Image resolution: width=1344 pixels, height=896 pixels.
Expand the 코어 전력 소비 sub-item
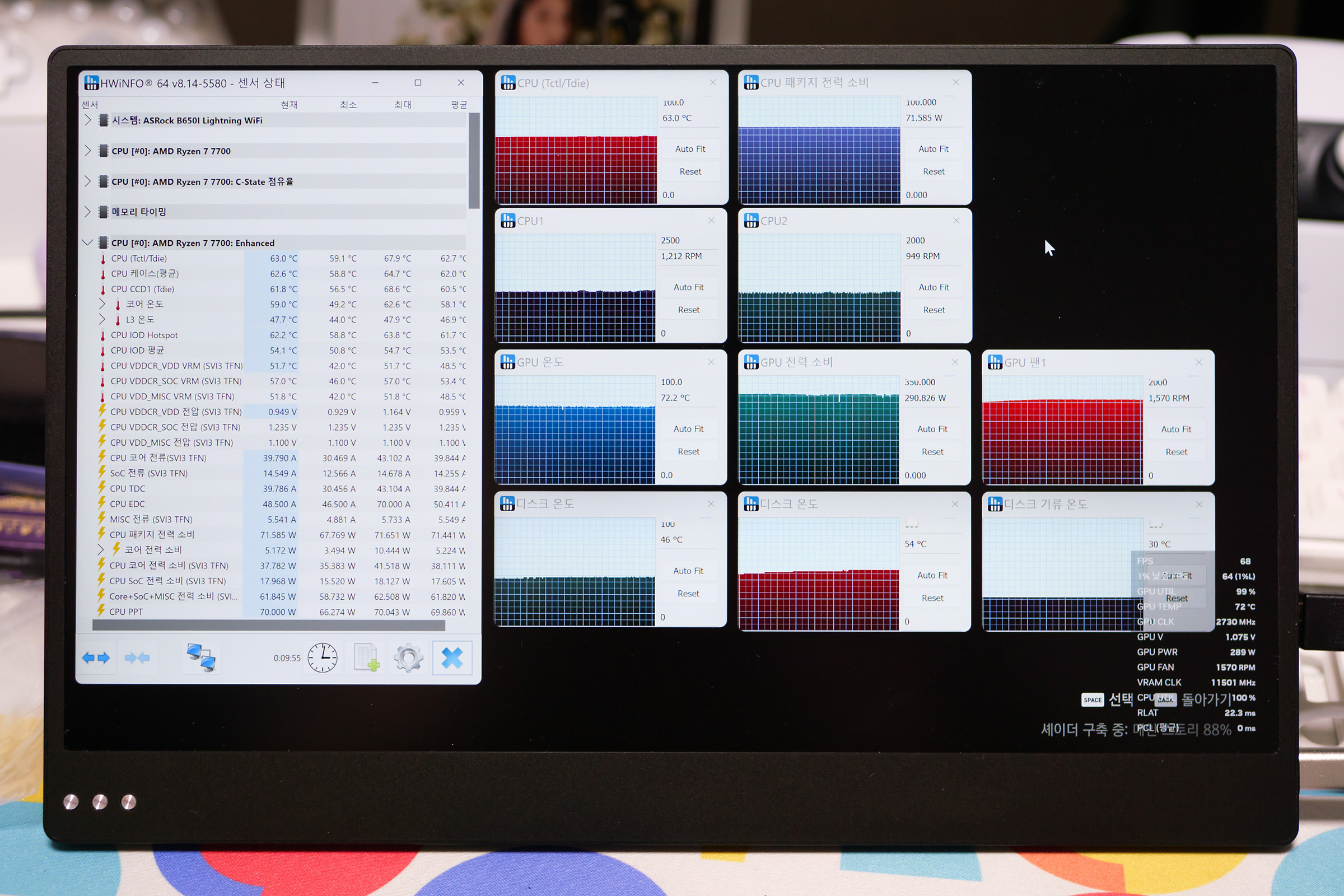point(101,550)
